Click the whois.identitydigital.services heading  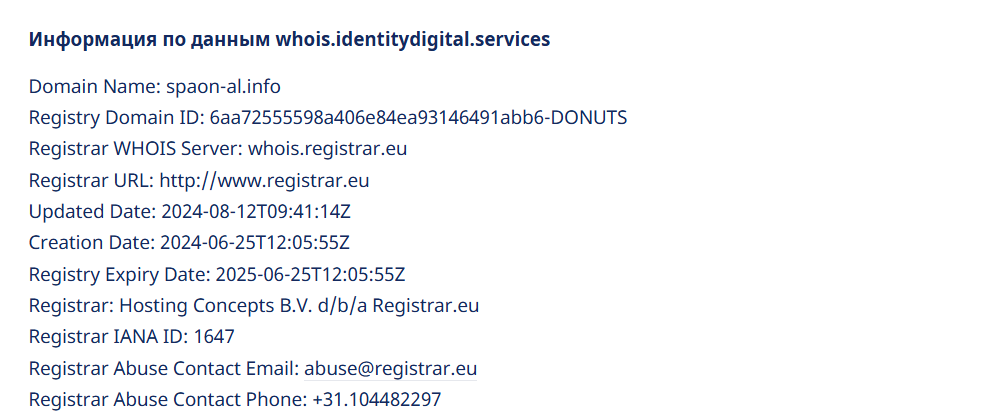289,40
